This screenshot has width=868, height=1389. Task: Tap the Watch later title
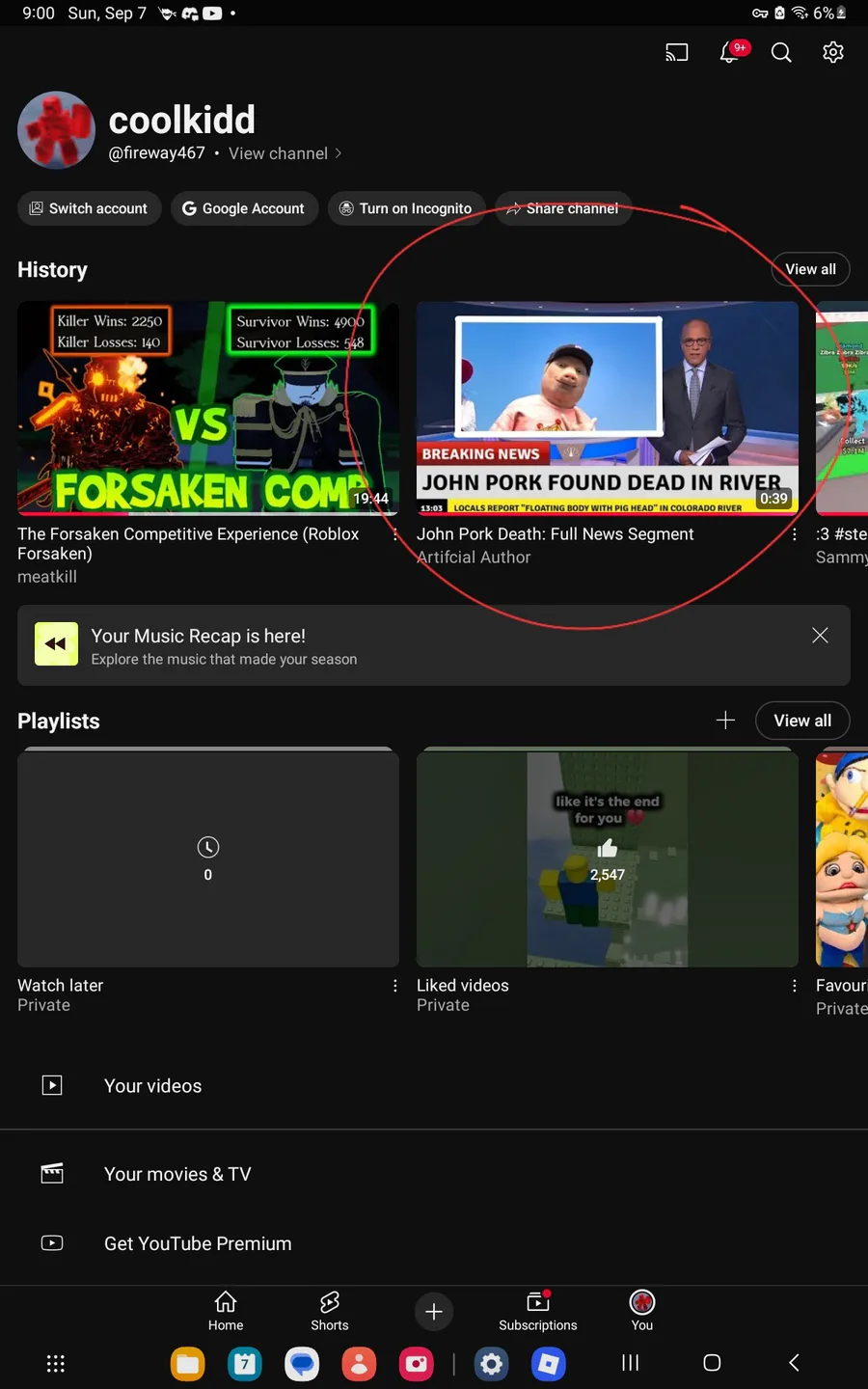pyautogui.click(x=60, y=985)
